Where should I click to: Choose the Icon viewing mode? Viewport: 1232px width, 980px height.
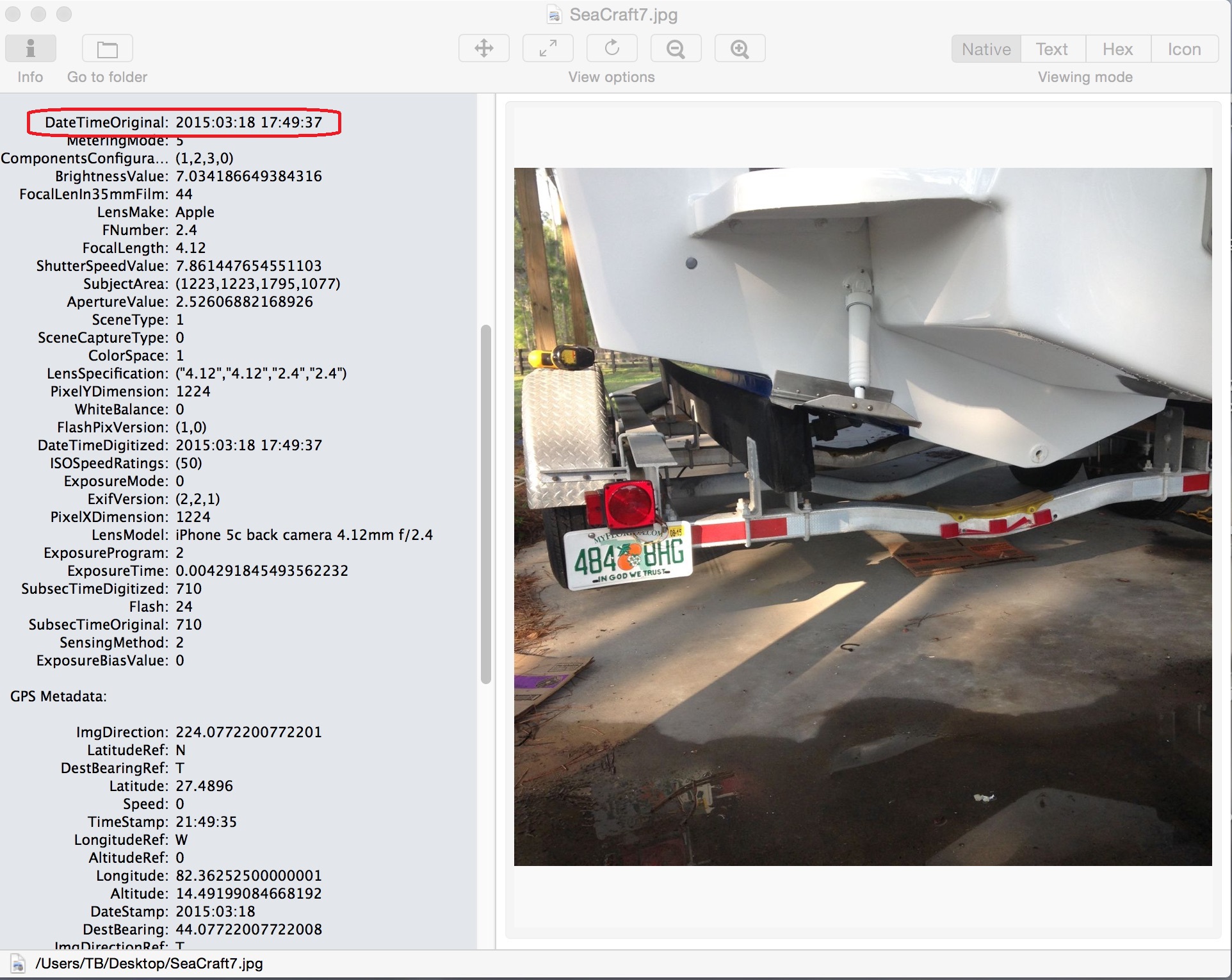[1184, 49]
